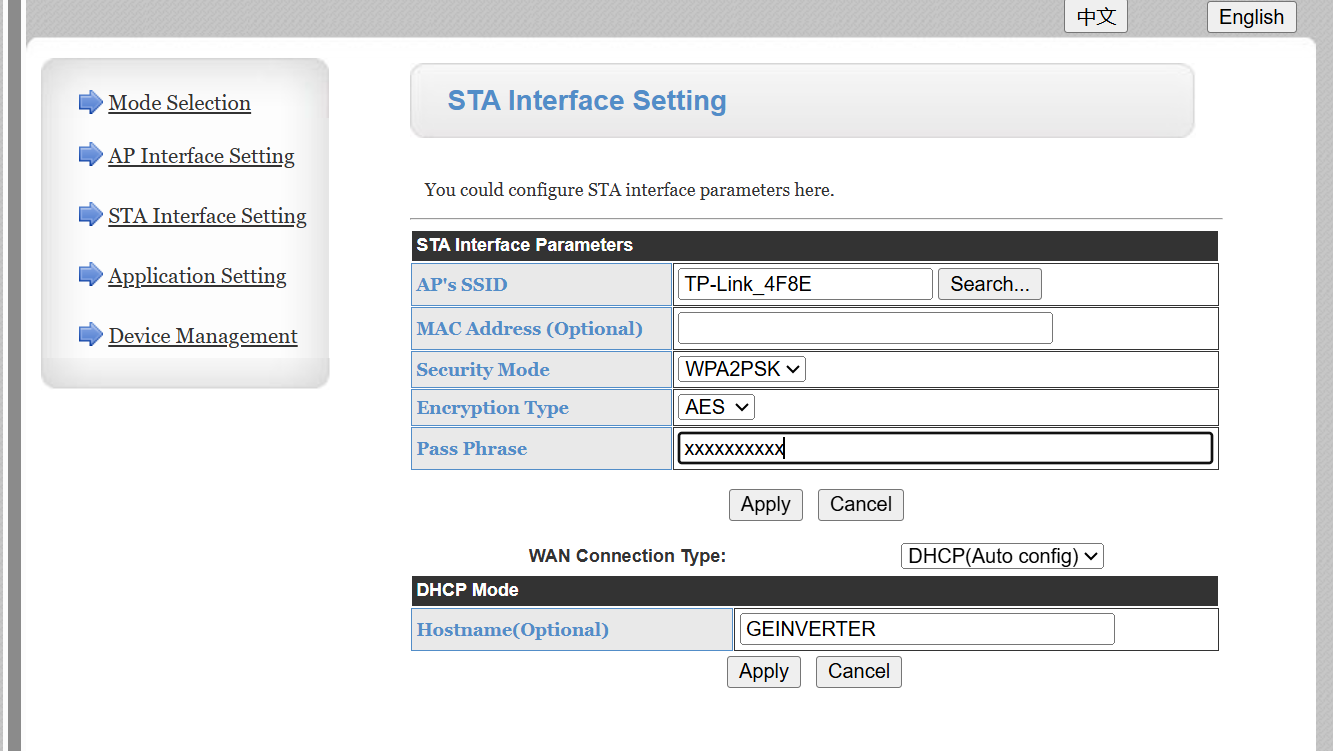
Task: Open Device Management page
Action: coord(203,336)
